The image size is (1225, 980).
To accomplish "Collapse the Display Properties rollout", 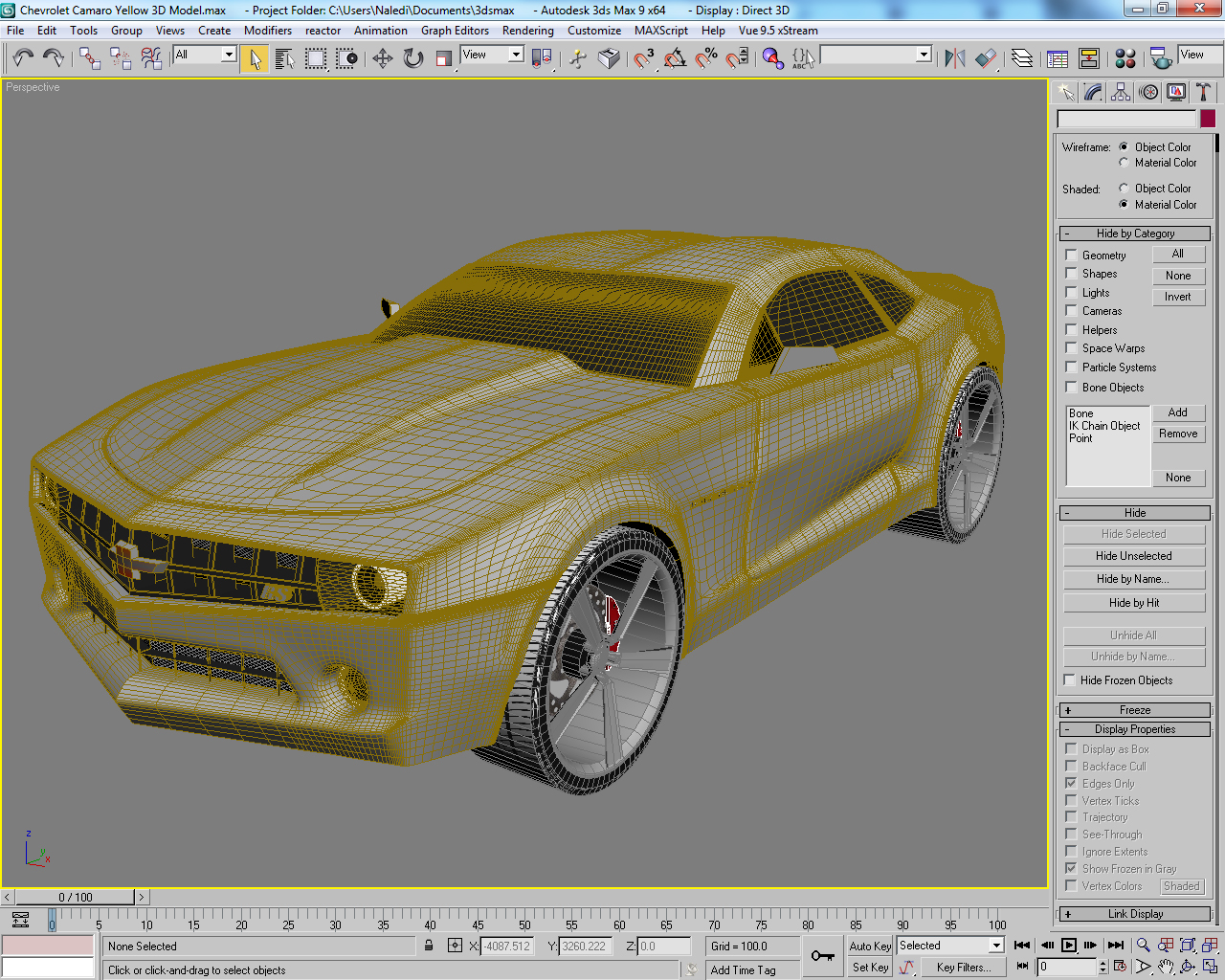I will click(x=1135, y=729).
